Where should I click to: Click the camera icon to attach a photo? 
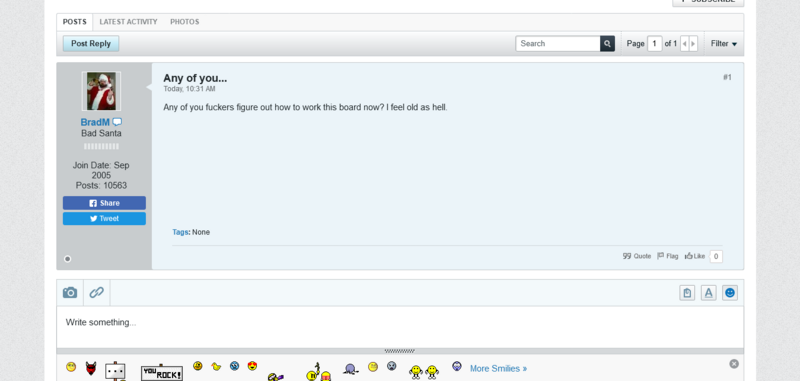tap(70, 293)
